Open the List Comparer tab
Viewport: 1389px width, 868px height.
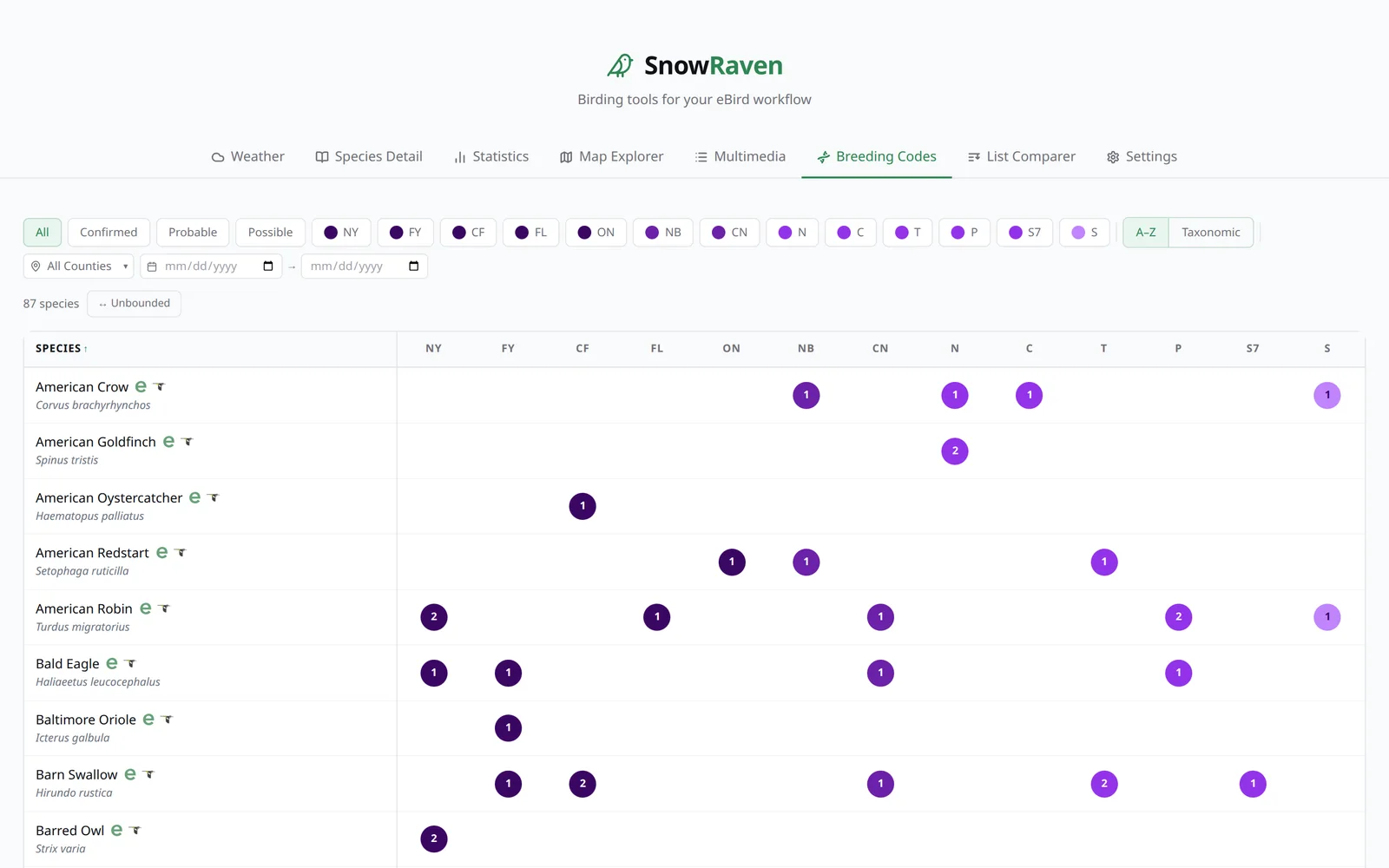click(x=1021, y=156)
